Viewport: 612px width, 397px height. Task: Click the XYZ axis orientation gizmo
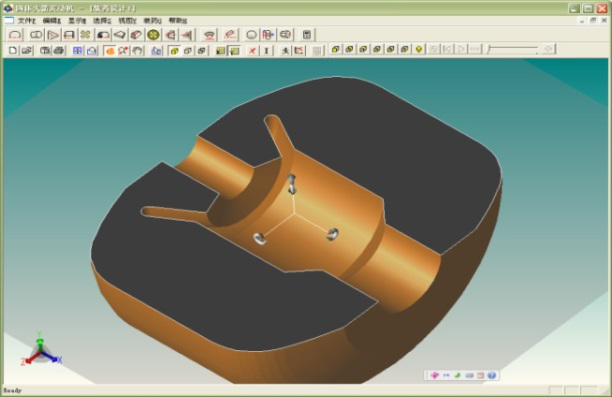40,349
